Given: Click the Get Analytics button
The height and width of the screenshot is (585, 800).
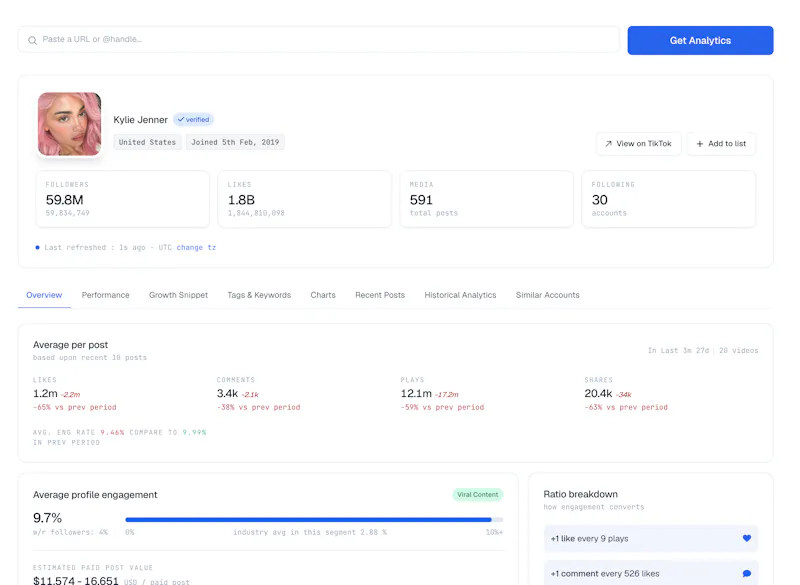Looking at the screenshot, I should (x=700, y=40).
